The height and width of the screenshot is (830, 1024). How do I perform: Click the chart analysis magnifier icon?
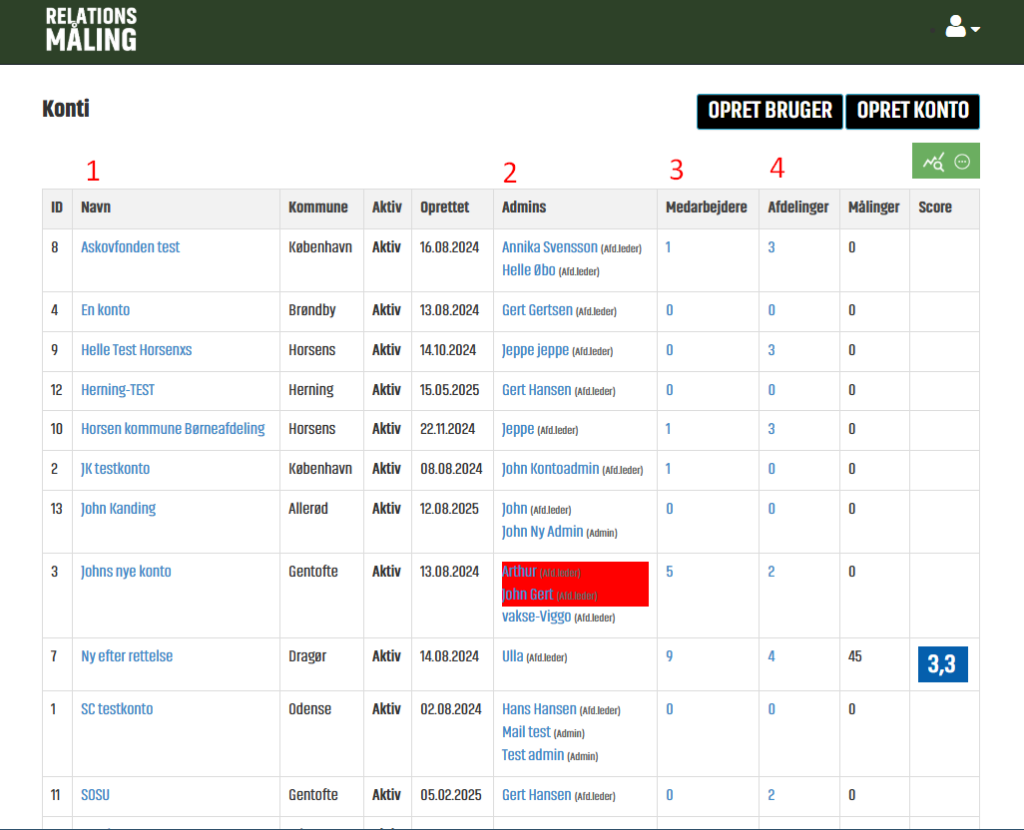934,161
